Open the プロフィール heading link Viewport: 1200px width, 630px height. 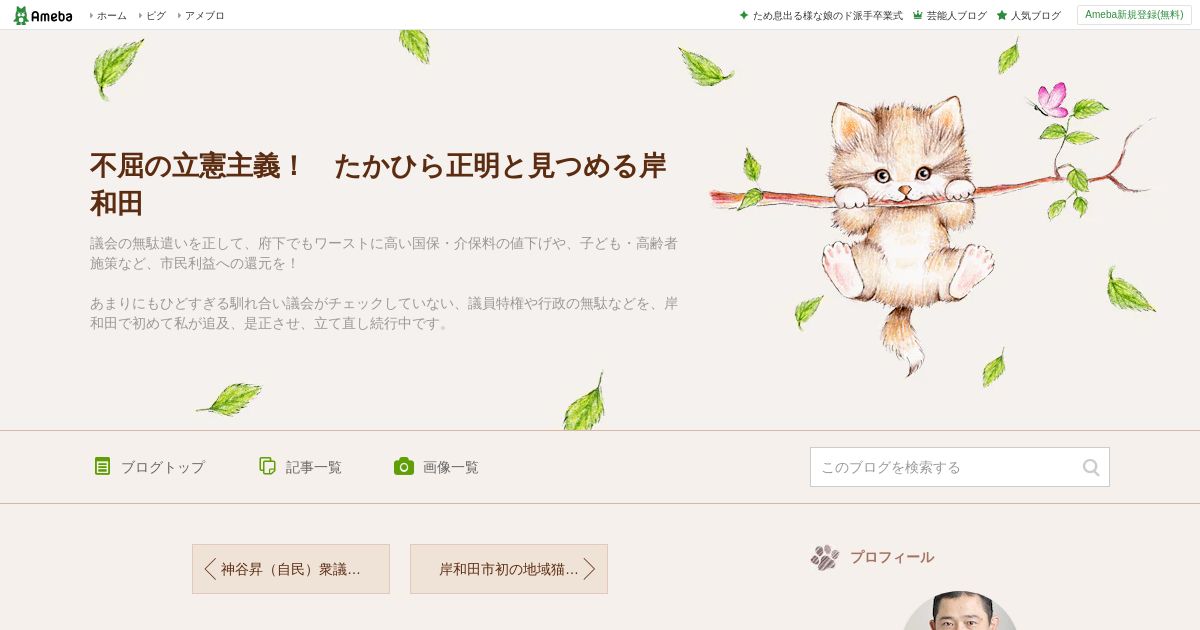tap(892, 557)
